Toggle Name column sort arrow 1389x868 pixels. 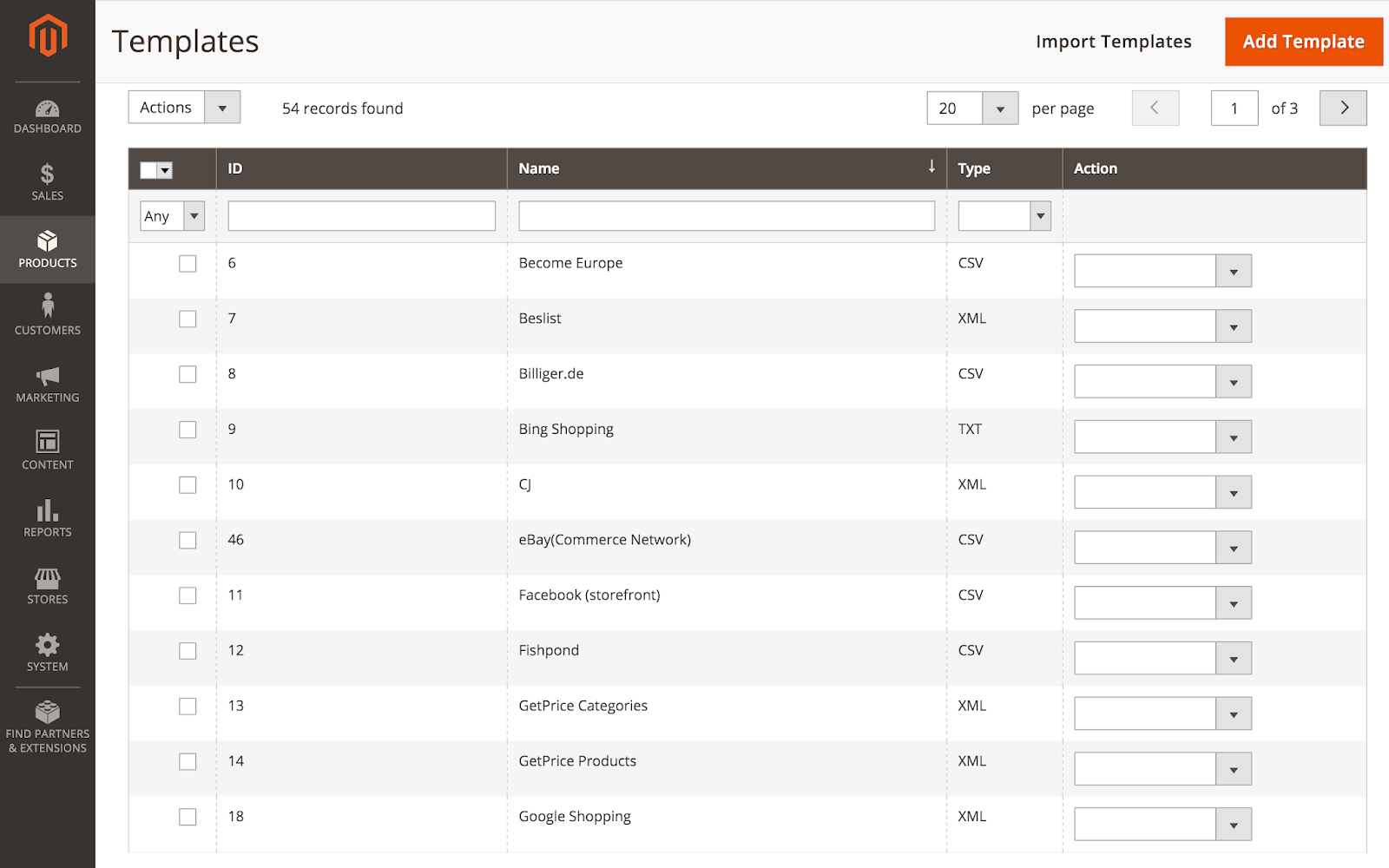(x=931, y=167)
